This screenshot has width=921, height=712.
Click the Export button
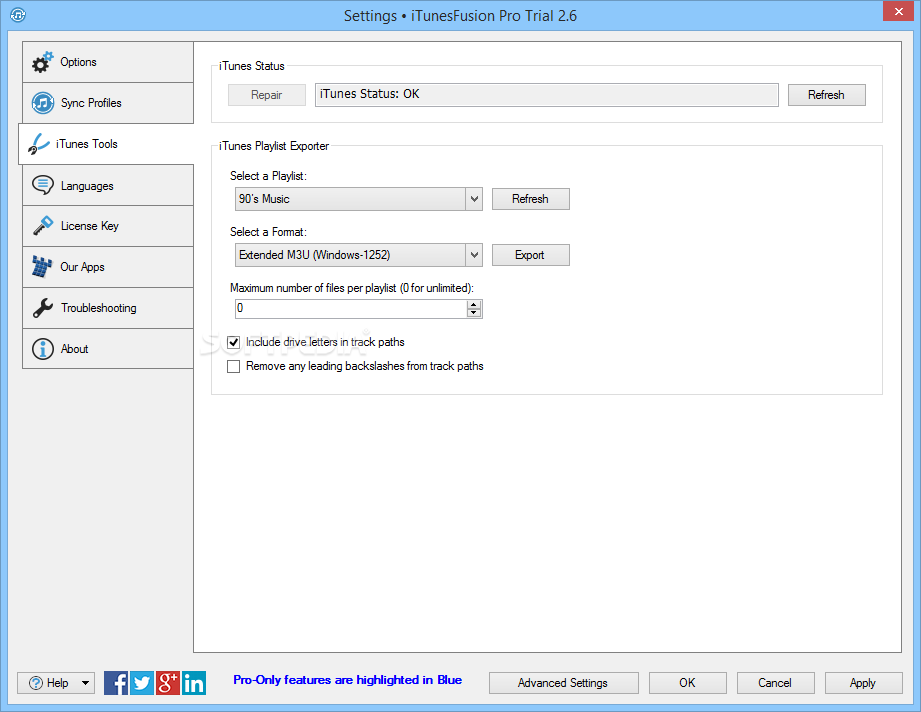[530, 255]
